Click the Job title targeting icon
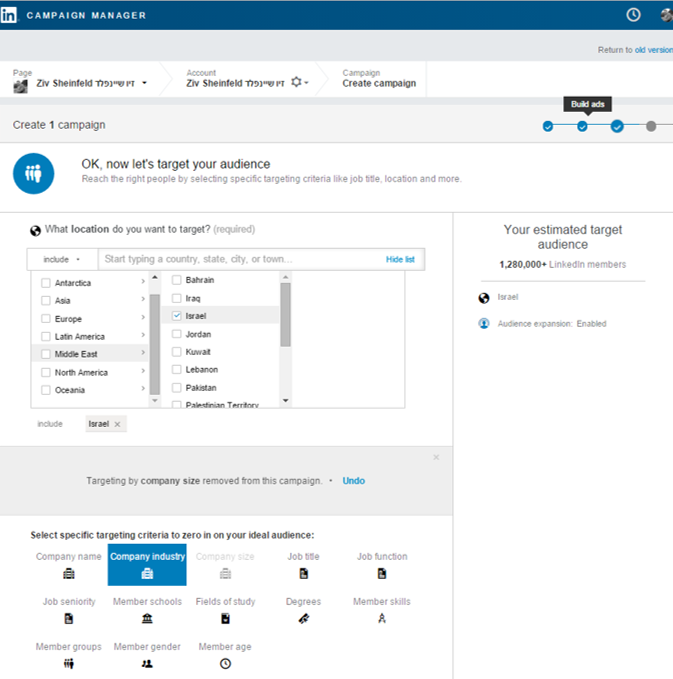 (304, 574)
